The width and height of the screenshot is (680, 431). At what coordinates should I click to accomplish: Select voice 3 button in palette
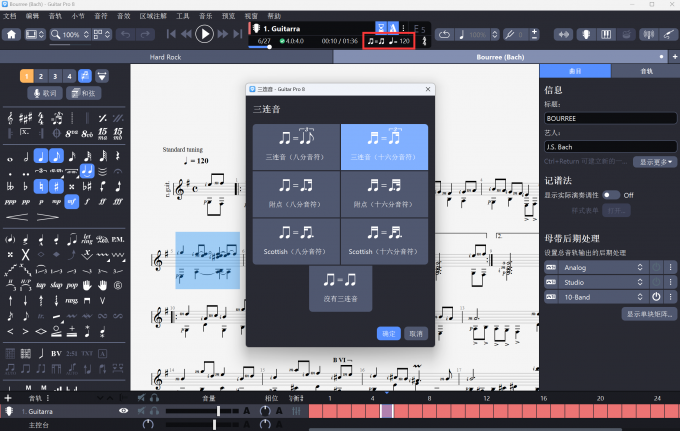[x=55, y=76]
